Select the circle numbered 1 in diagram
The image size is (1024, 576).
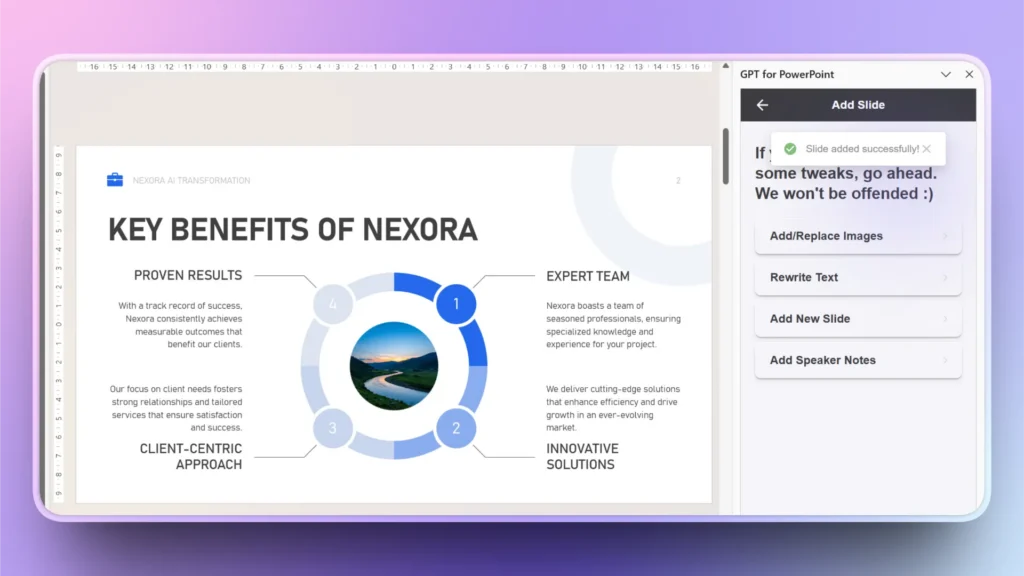click(456, 304)
